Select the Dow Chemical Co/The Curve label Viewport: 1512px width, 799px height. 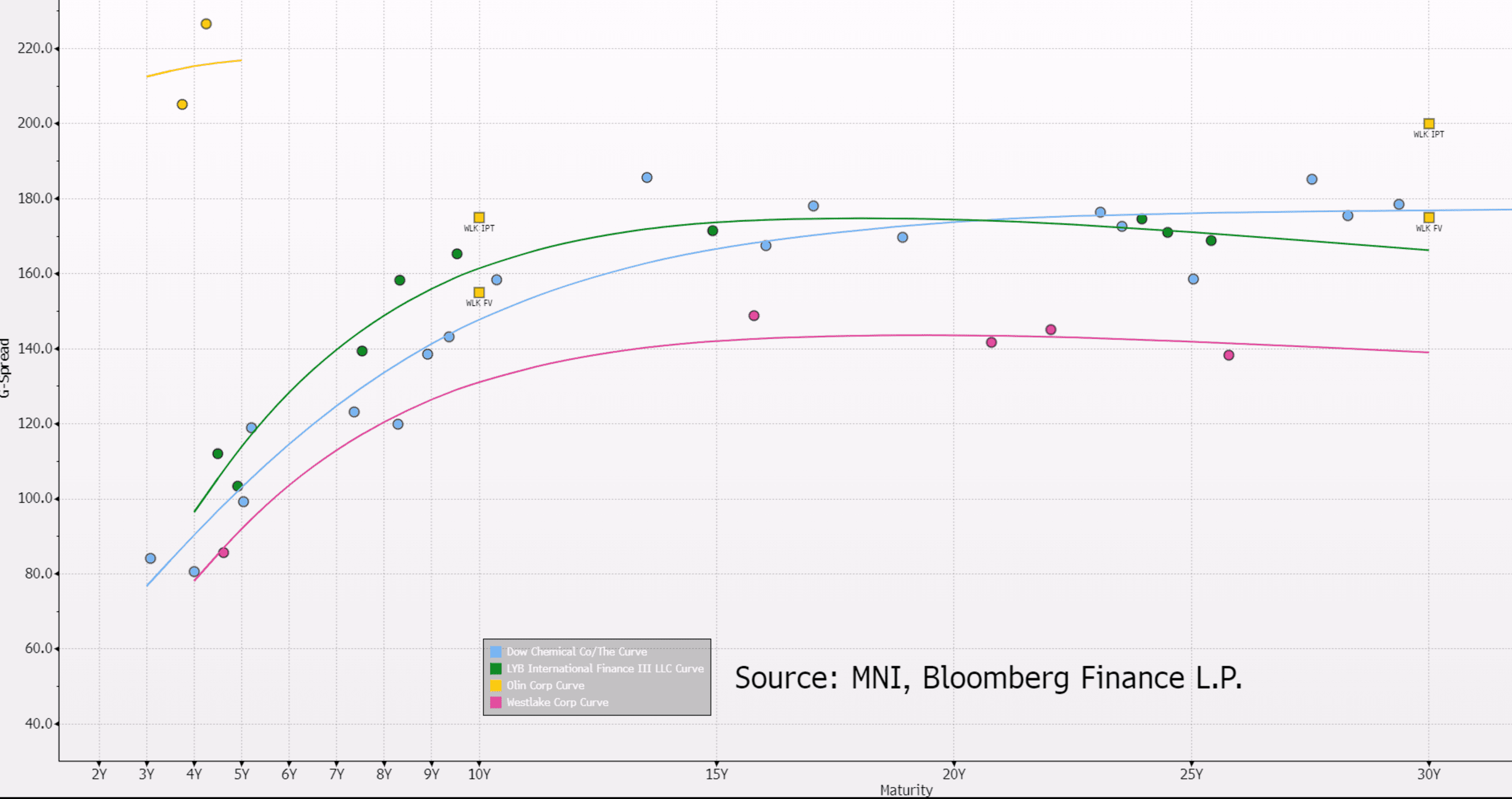577,652
